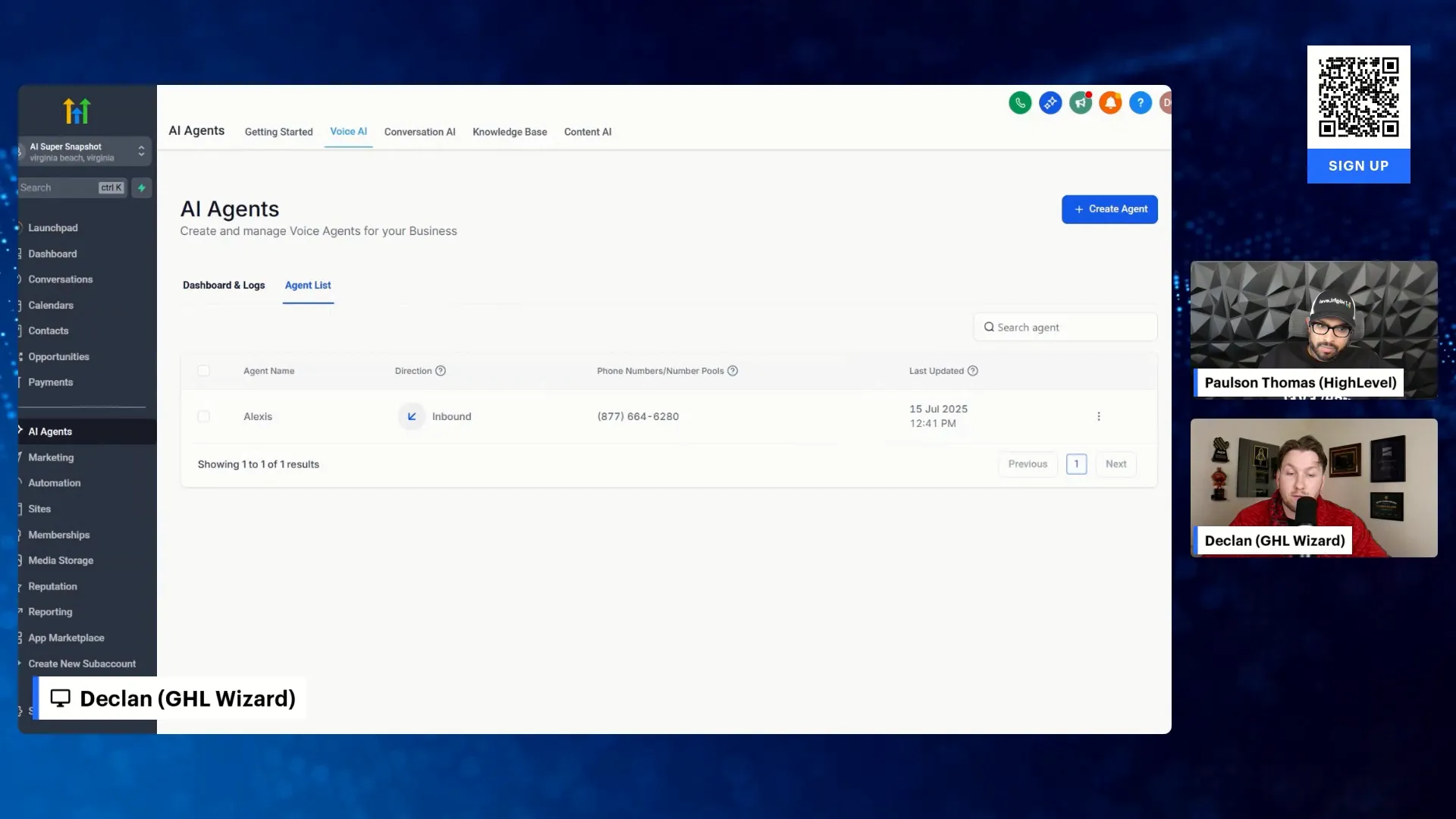Click the green lightning quick actions icon

(142, 188)
